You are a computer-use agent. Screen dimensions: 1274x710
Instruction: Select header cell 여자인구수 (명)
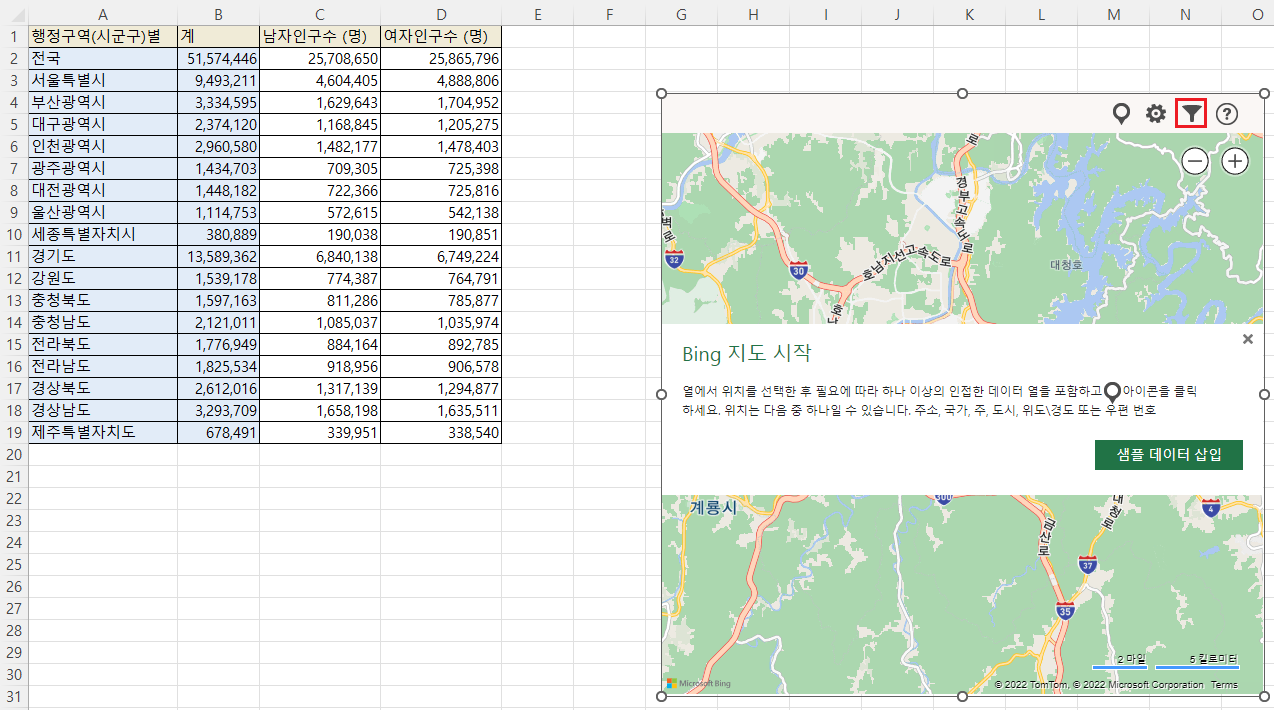pos(441,37)
